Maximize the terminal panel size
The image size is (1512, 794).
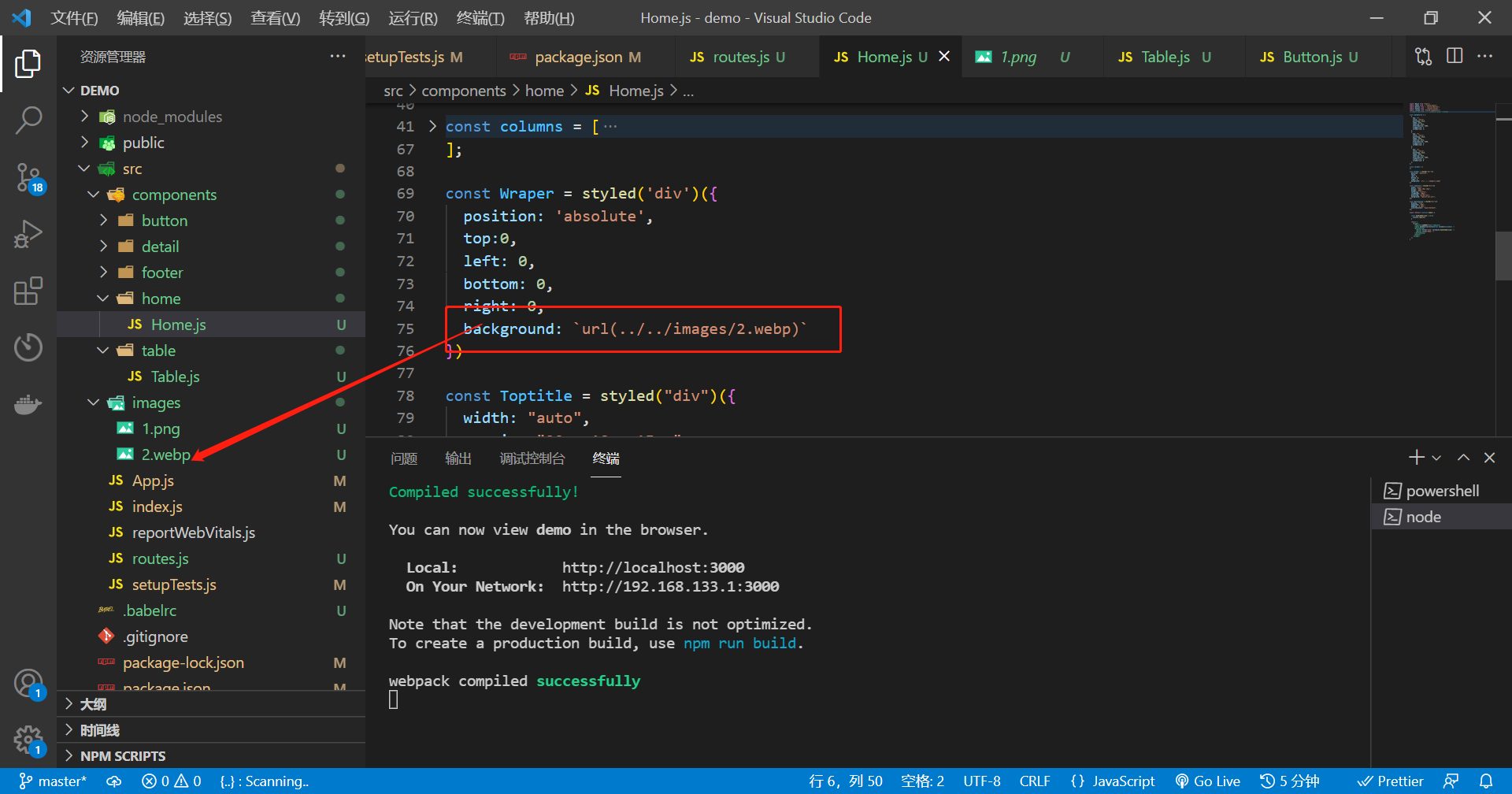pos(1463,458)
